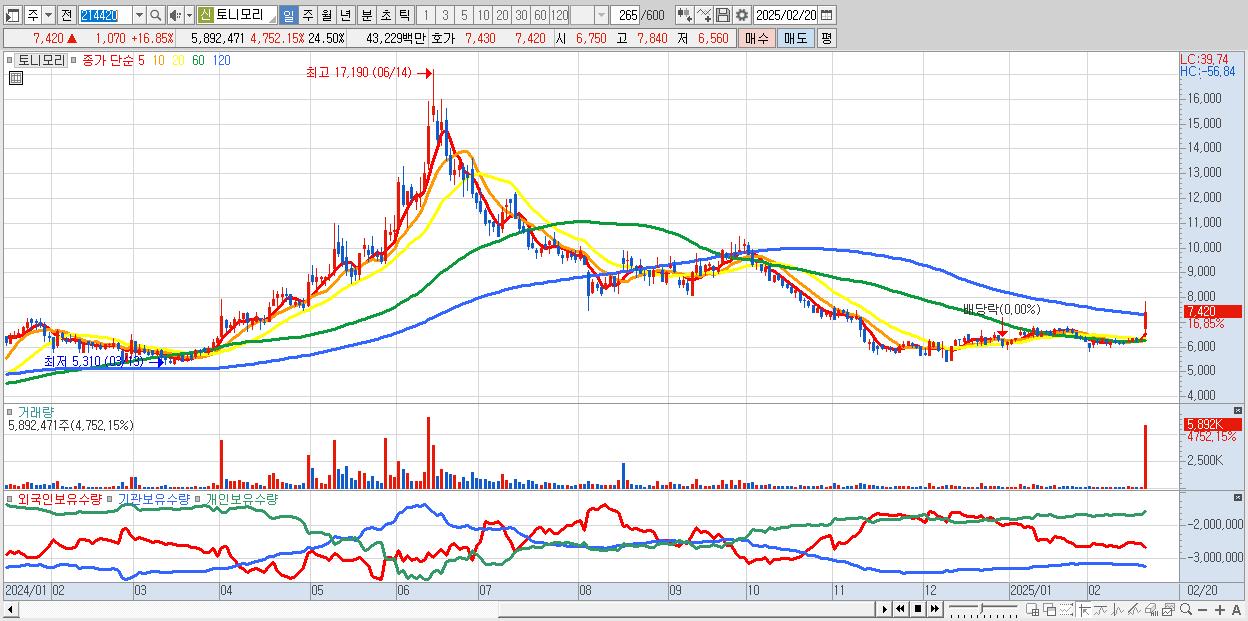
Task: Open the '주' market type dropdown arrow
Action: point(48,15)
